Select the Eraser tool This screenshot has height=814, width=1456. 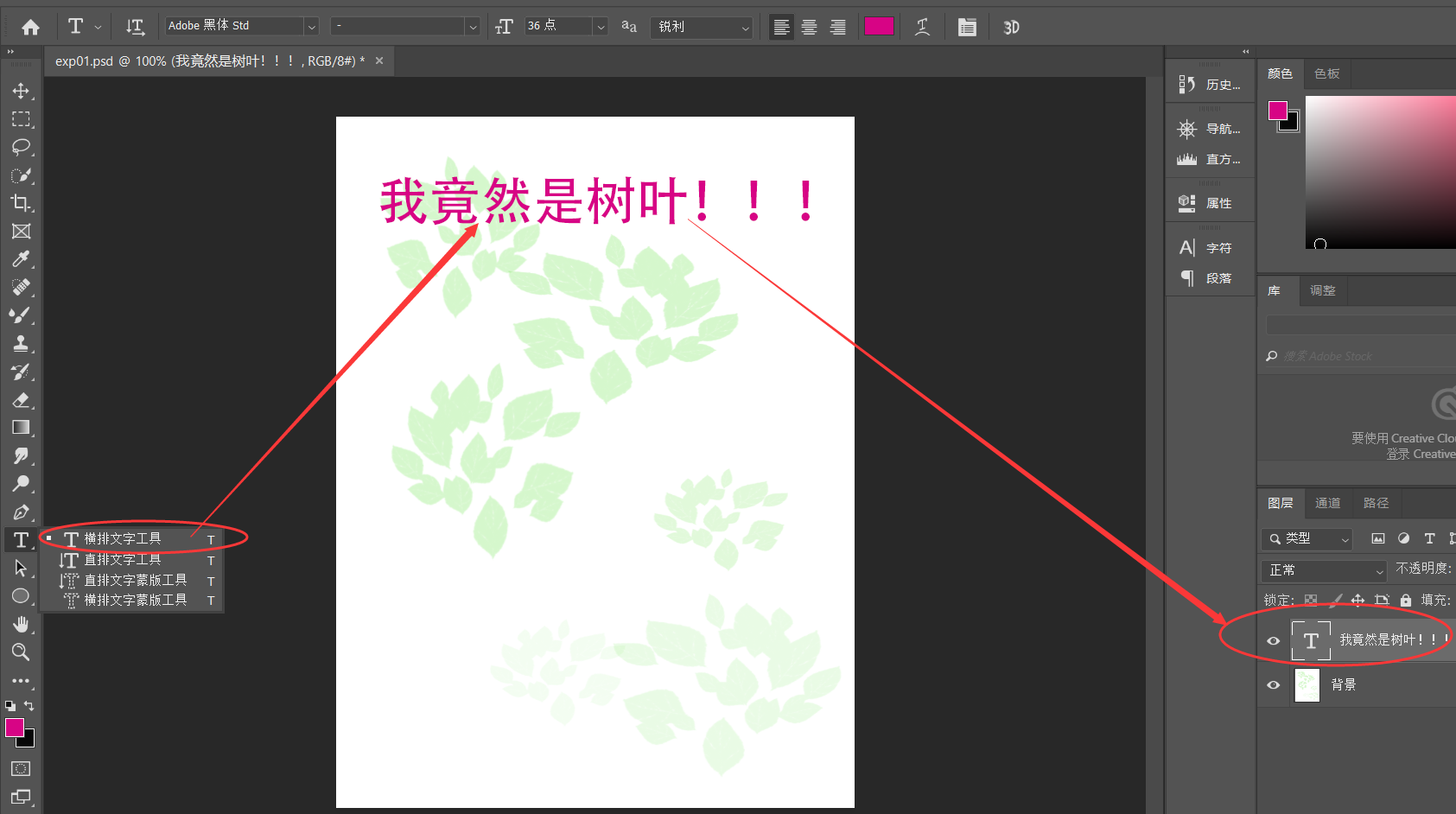[21, 399]
